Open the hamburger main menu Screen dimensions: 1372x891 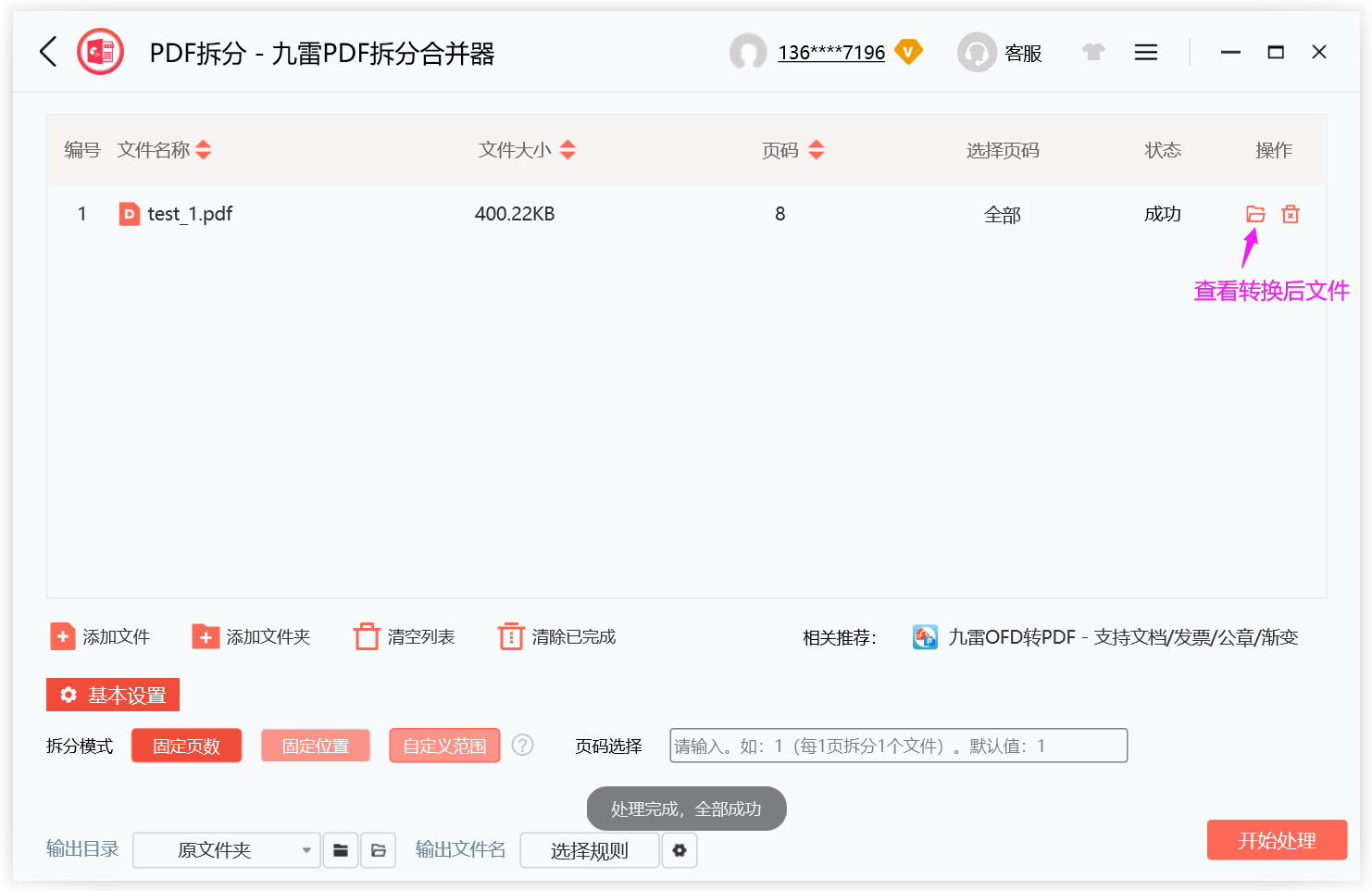[1146, 52]
